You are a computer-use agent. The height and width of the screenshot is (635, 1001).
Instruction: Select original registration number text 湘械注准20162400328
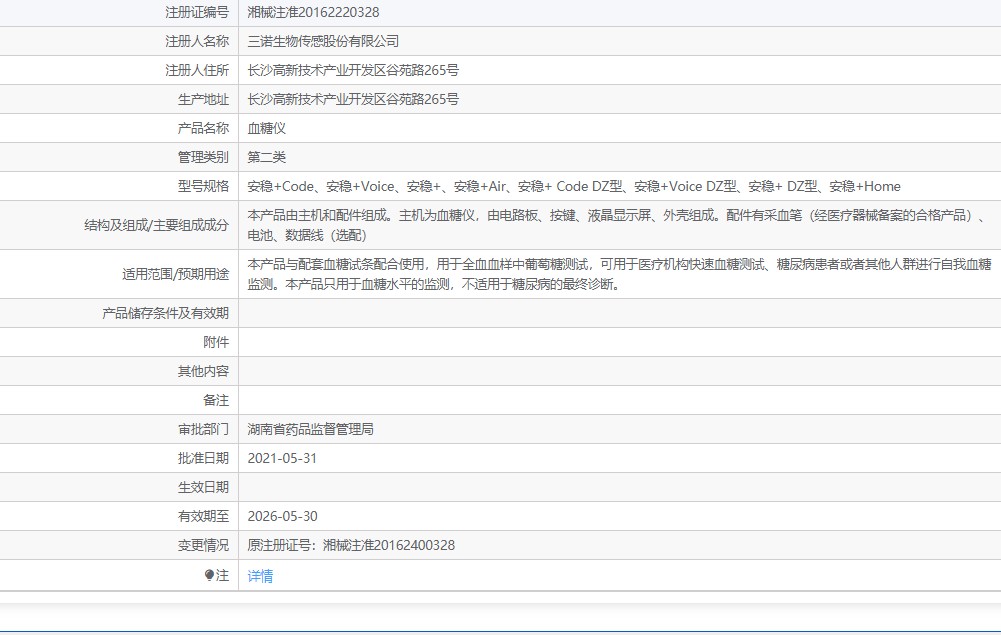point(389,546)
